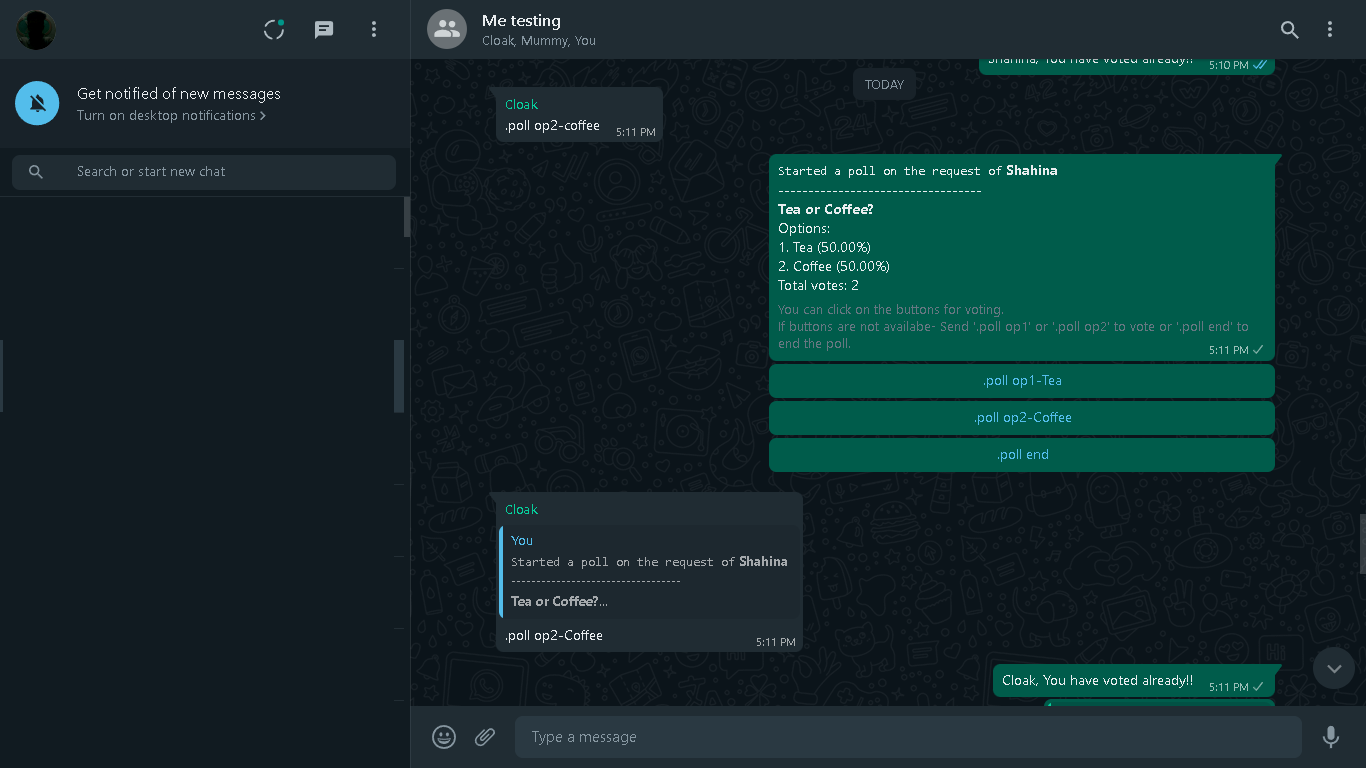Click the TODAY date chip
This screenshot has width=1366, height=768.
pos(884,85)
